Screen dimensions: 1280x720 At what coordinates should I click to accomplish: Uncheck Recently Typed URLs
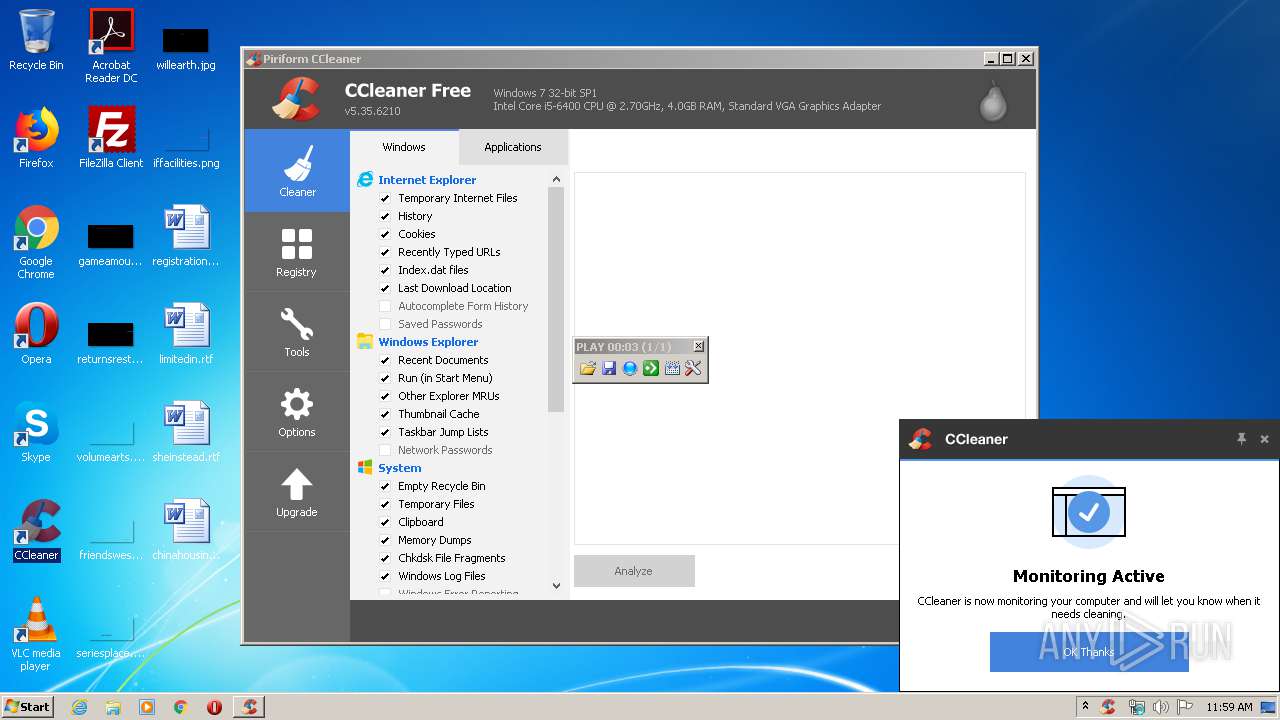385,252
